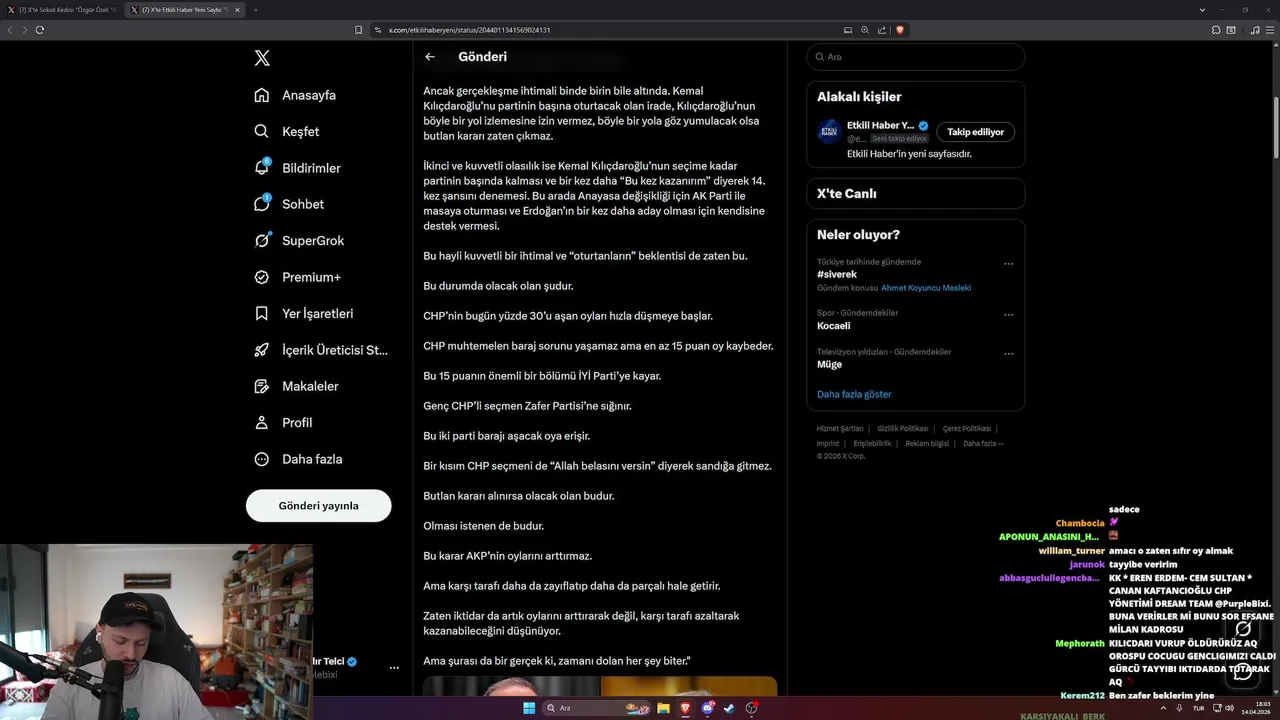The image size is (1280, 720).
Task: Open İçerik Üreticisi Stüdyosu
Action: (x=321, y=350)
